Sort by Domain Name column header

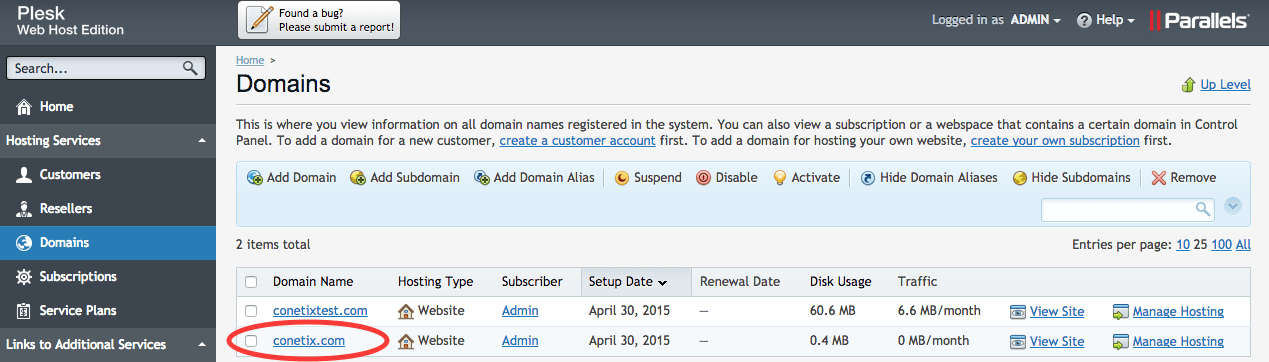(313, 282)
